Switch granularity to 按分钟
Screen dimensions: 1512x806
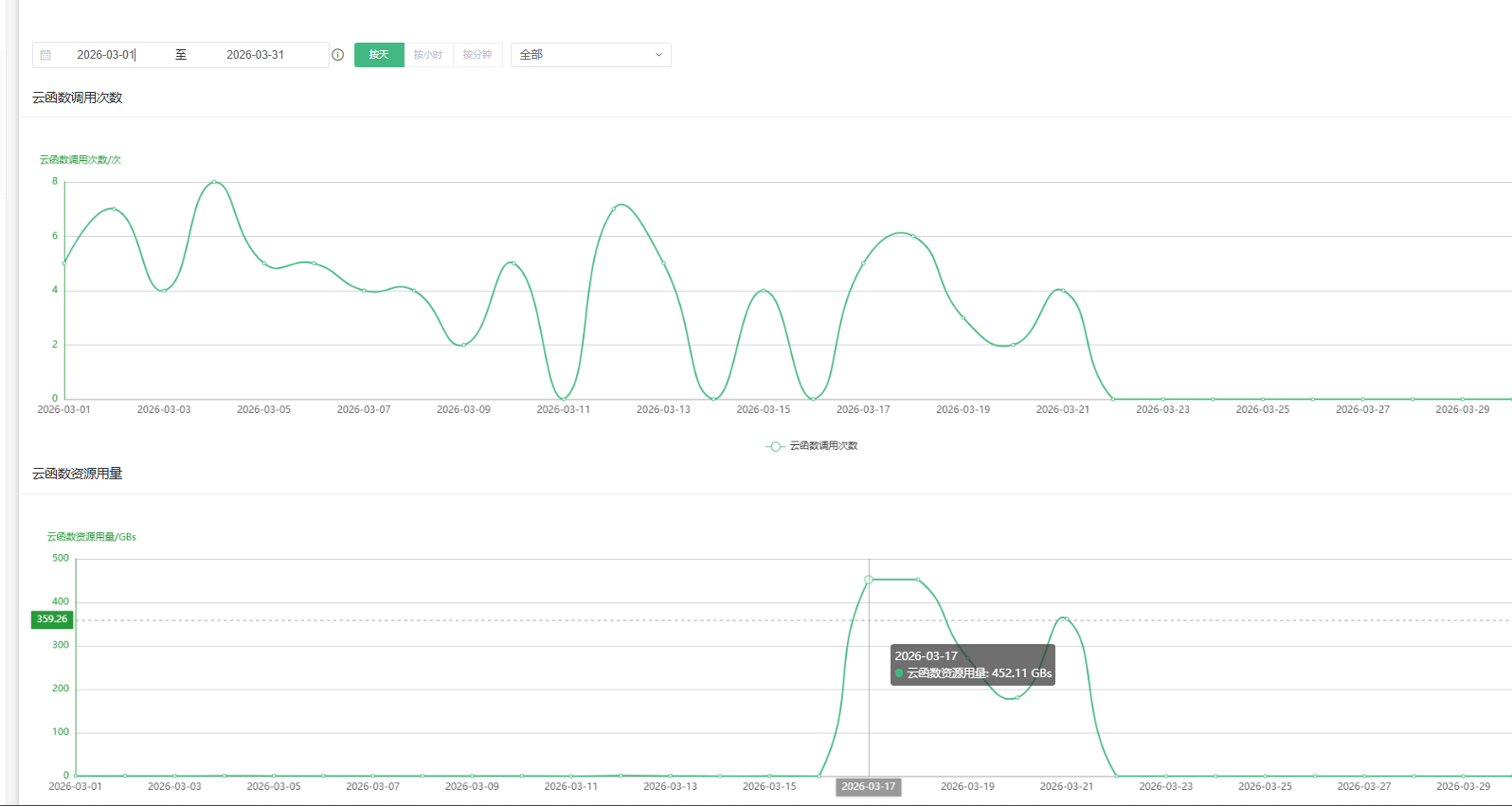477,55
